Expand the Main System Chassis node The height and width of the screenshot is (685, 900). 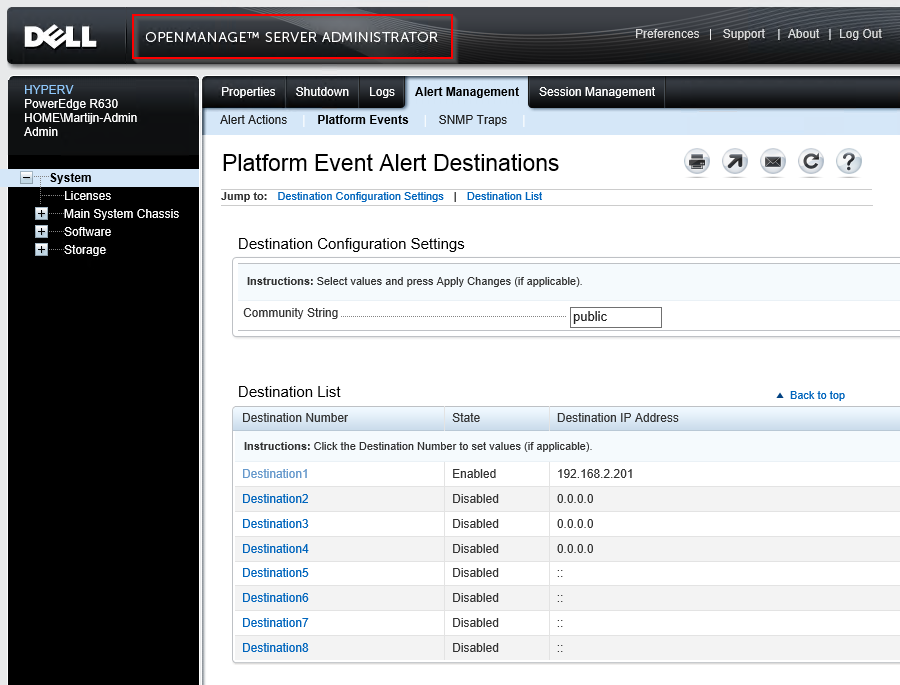tap(41, 214)
